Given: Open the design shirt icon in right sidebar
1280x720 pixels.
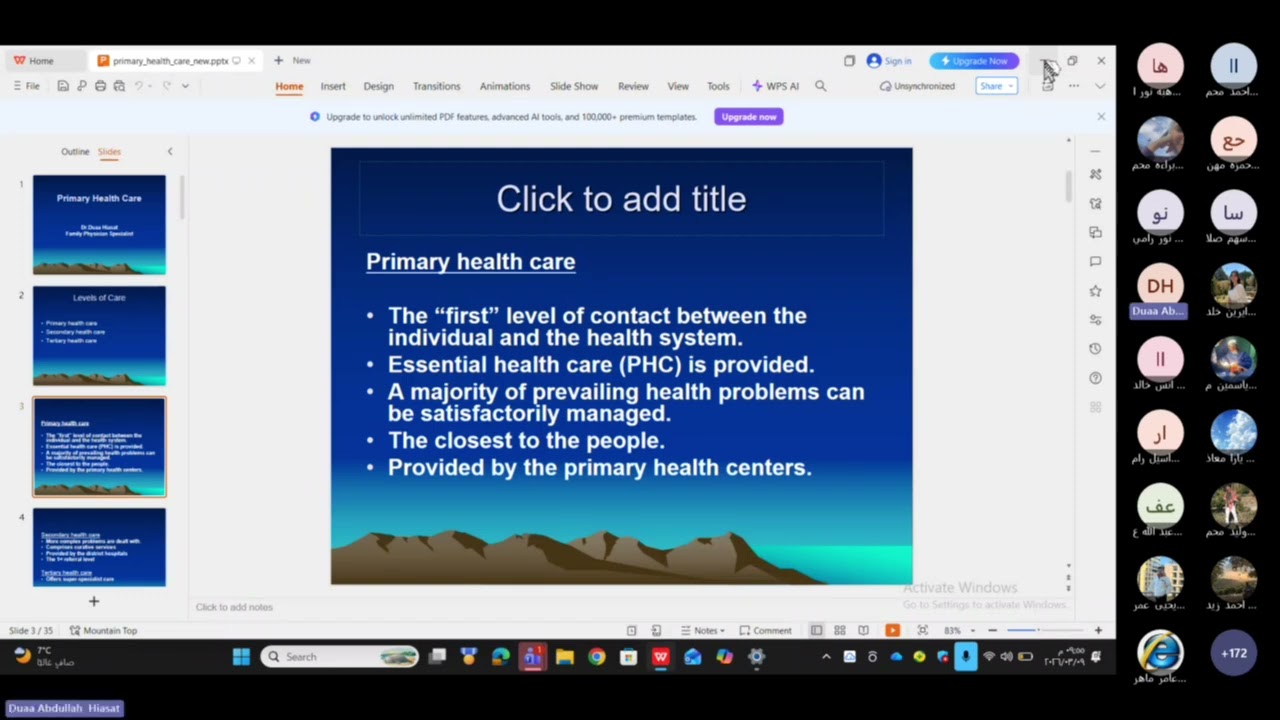Looking at the screenshot, I should [x=1095, y=203].
